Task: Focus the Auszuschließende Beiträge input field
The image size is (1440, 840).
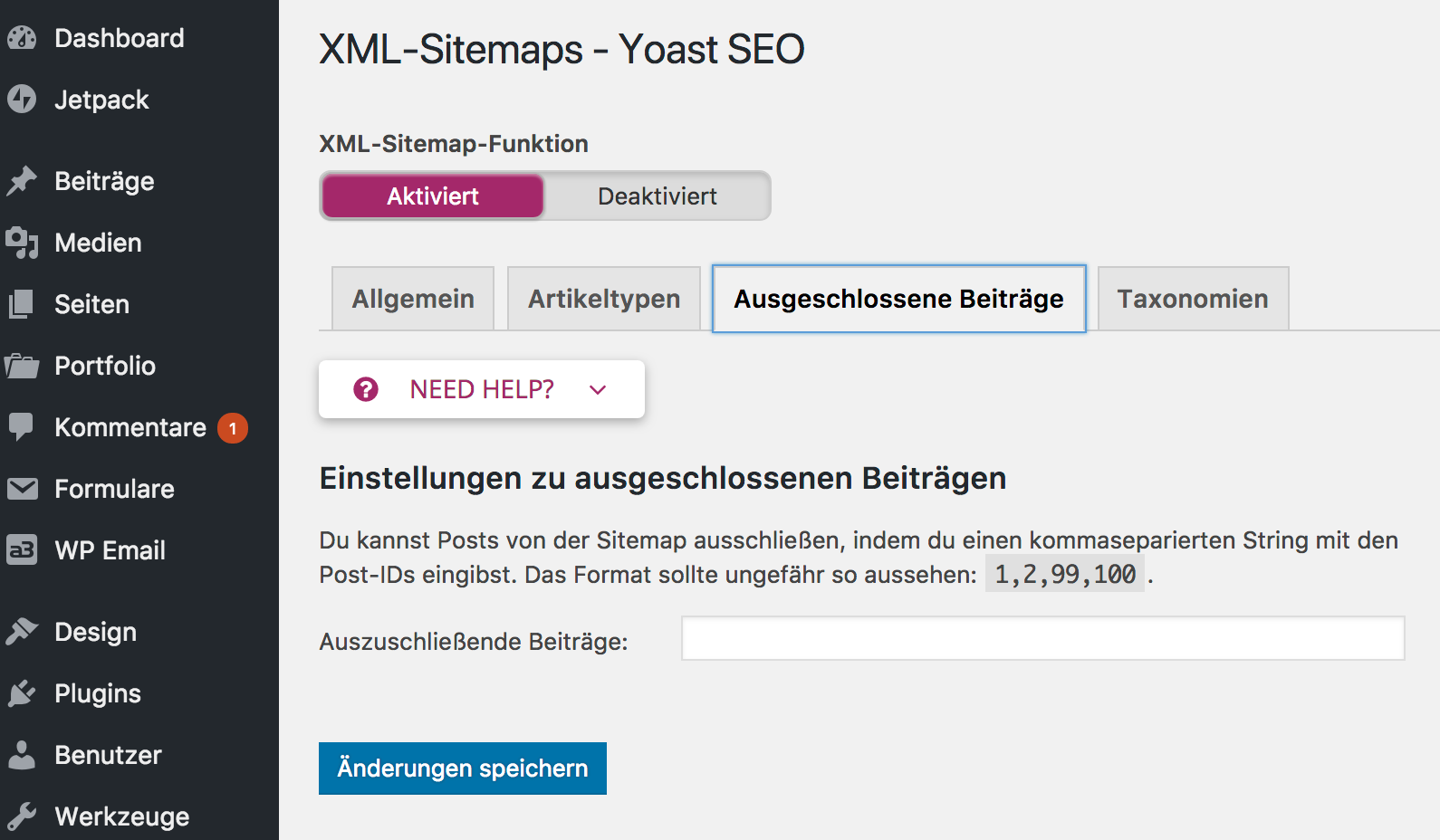Action: (1043, 638)
